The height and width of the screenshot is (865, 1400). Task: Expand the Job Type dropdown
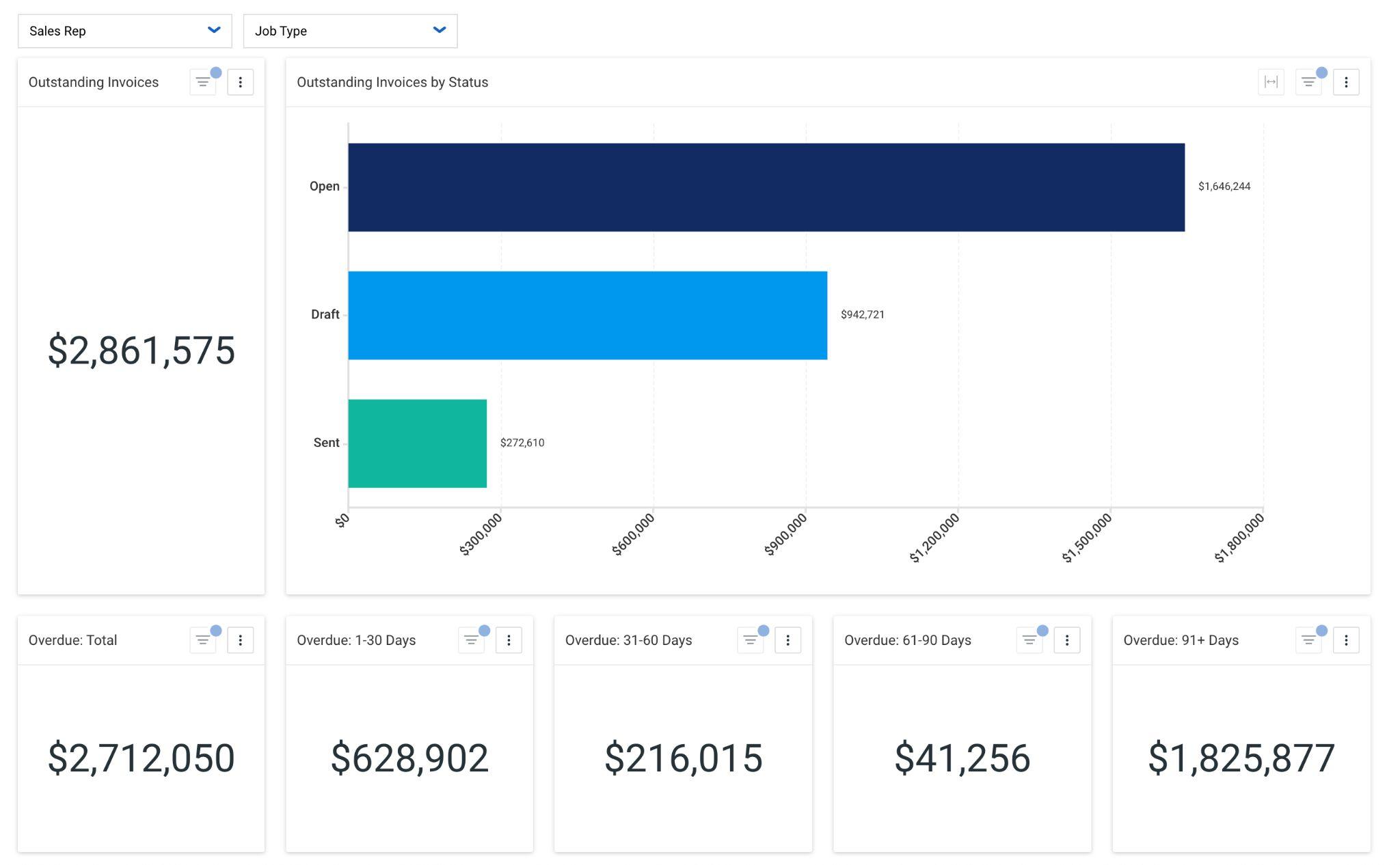click(350, 31)
